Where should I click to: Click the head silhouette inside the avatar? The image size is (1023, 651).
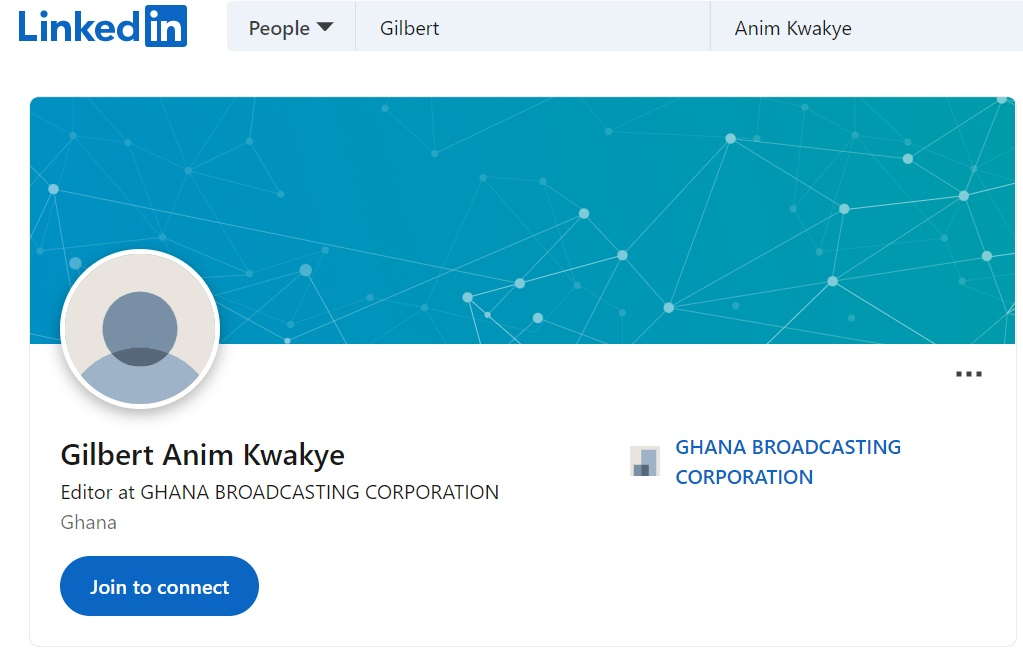click(x=140, y=323)
